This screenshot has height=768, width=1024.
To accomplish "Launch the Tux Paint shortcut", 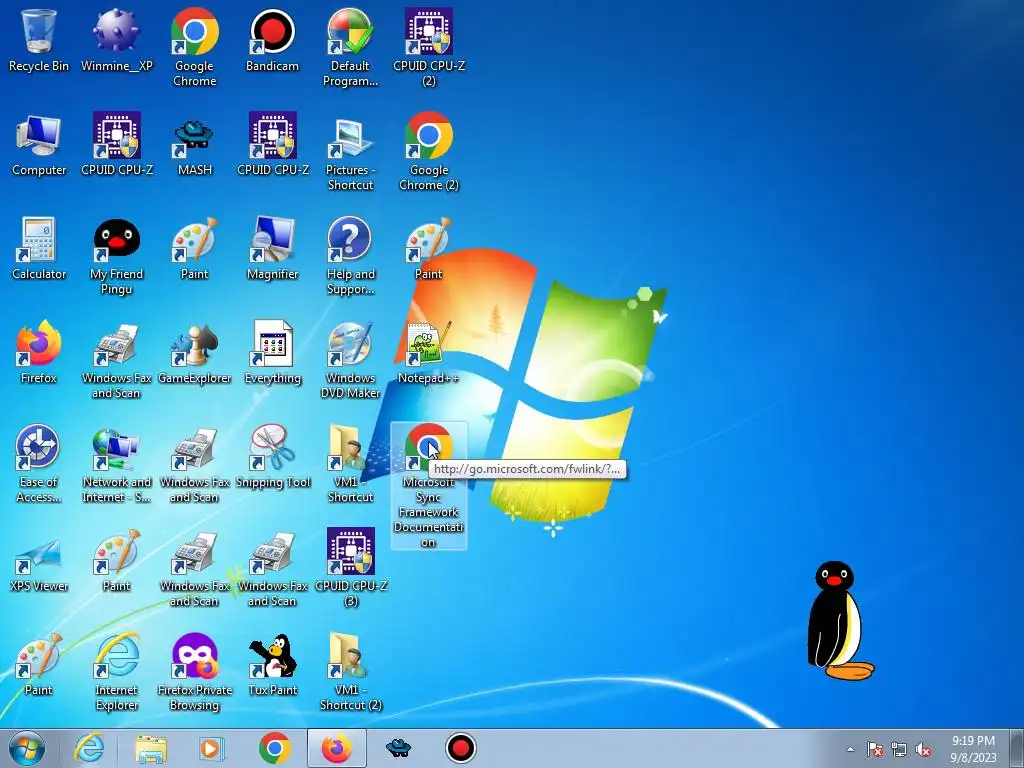I will [x=272, y=664].
